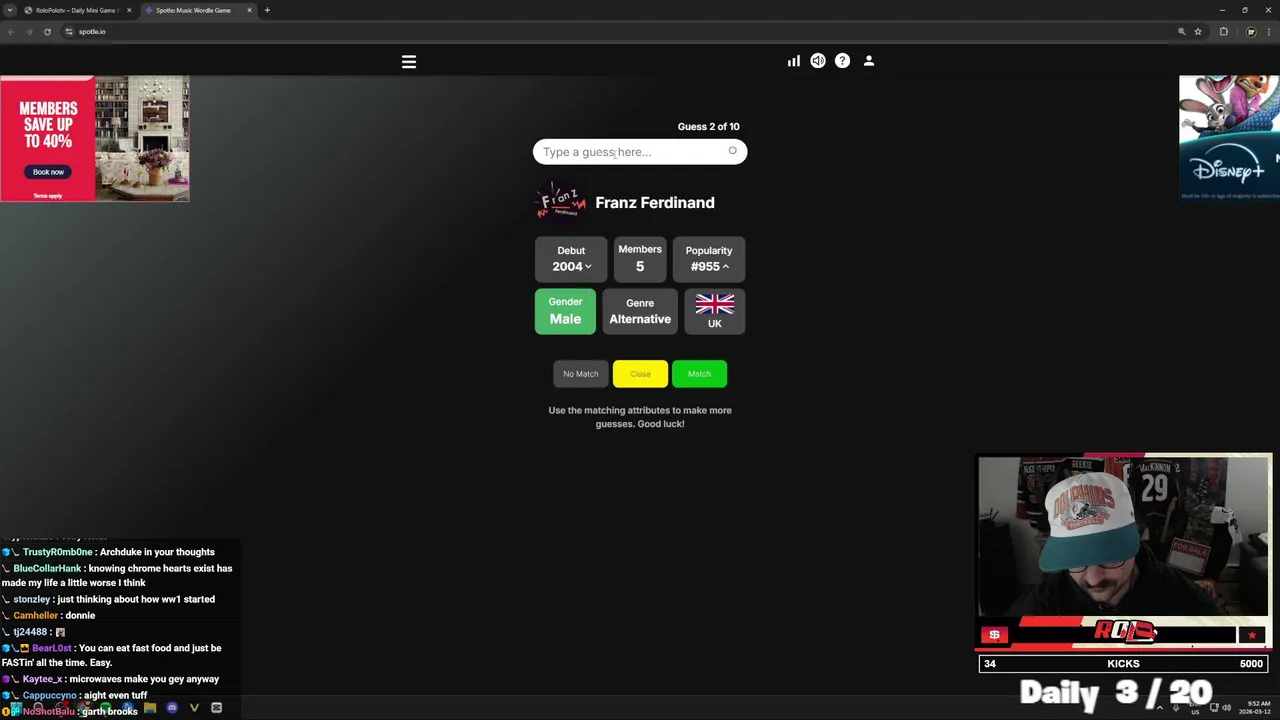Click the gray No Match legend swatch

click(x=581, y=374)
